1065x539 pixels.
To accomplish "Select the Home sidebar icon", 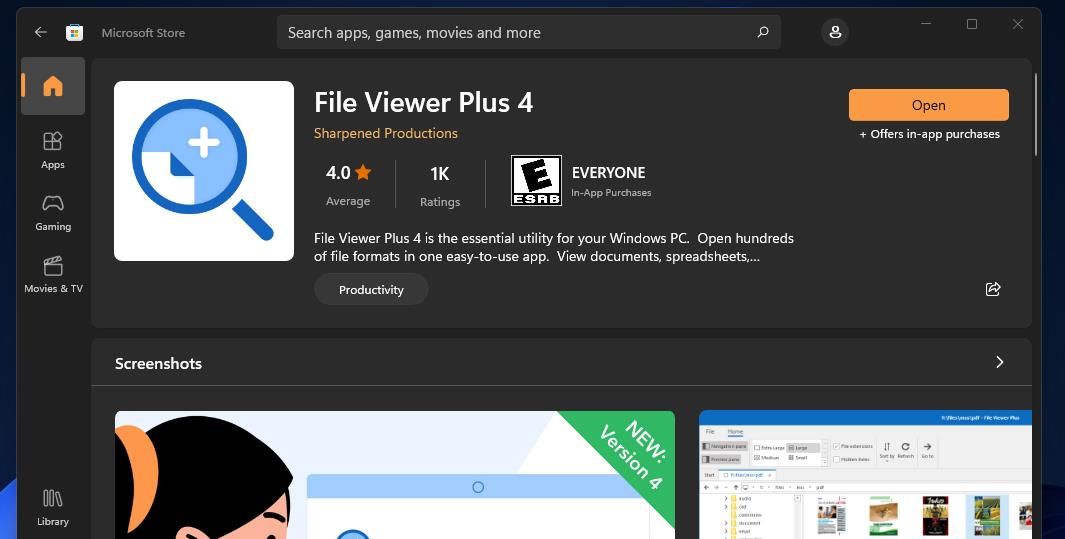I will click(53, 86).
